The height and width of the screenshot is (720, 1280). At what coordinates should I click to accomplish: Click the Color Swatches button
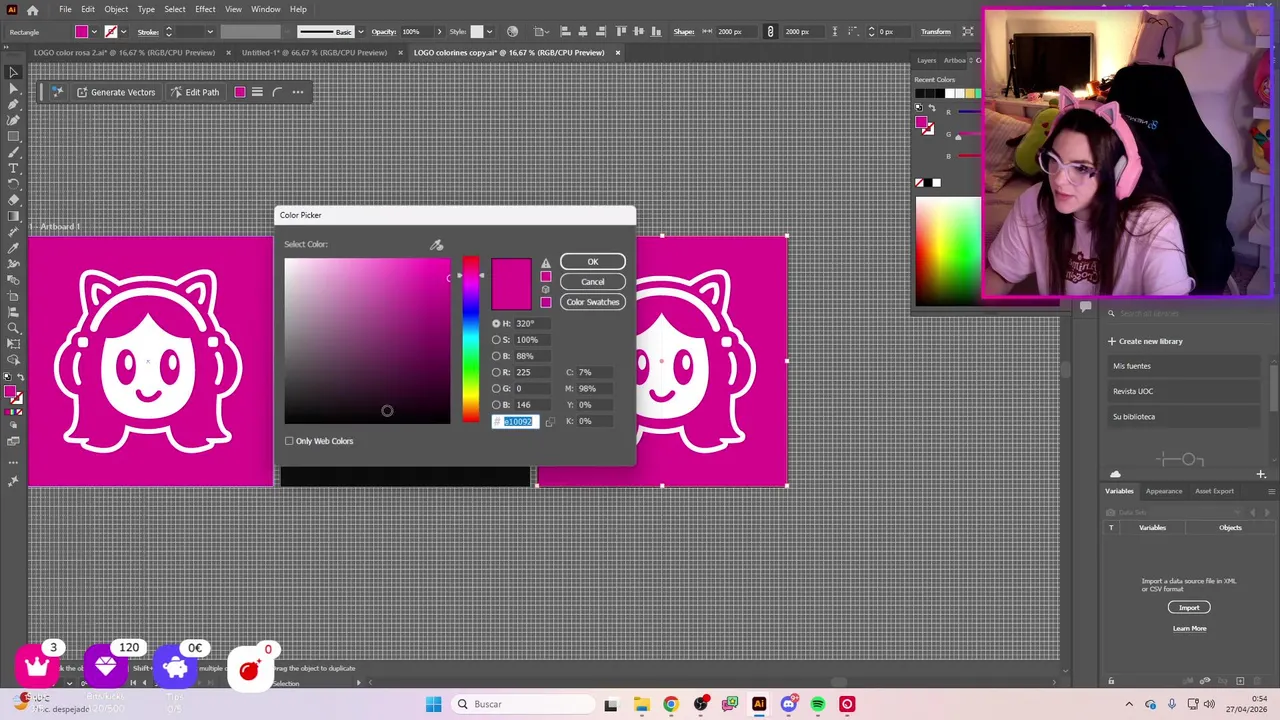point(593,302)
